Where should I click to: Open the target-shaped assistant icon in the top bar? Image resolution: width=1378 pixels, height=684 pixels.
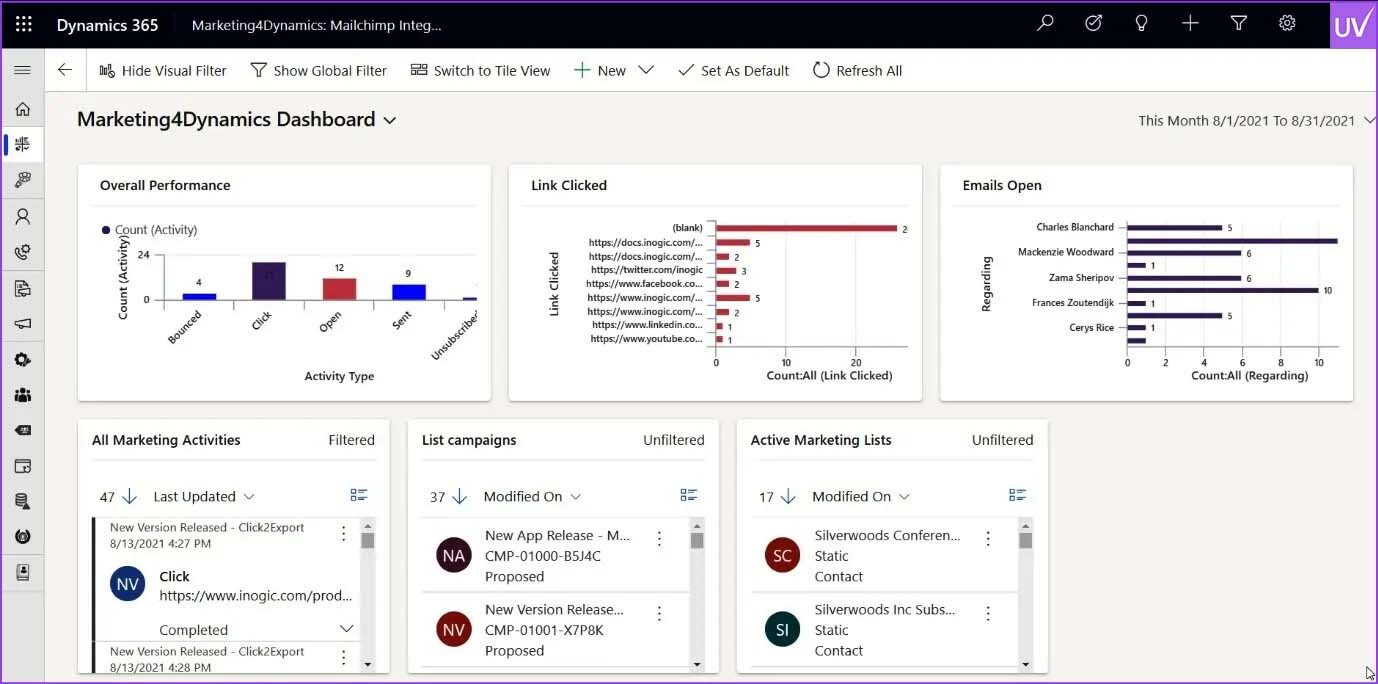click(1093, 24)
